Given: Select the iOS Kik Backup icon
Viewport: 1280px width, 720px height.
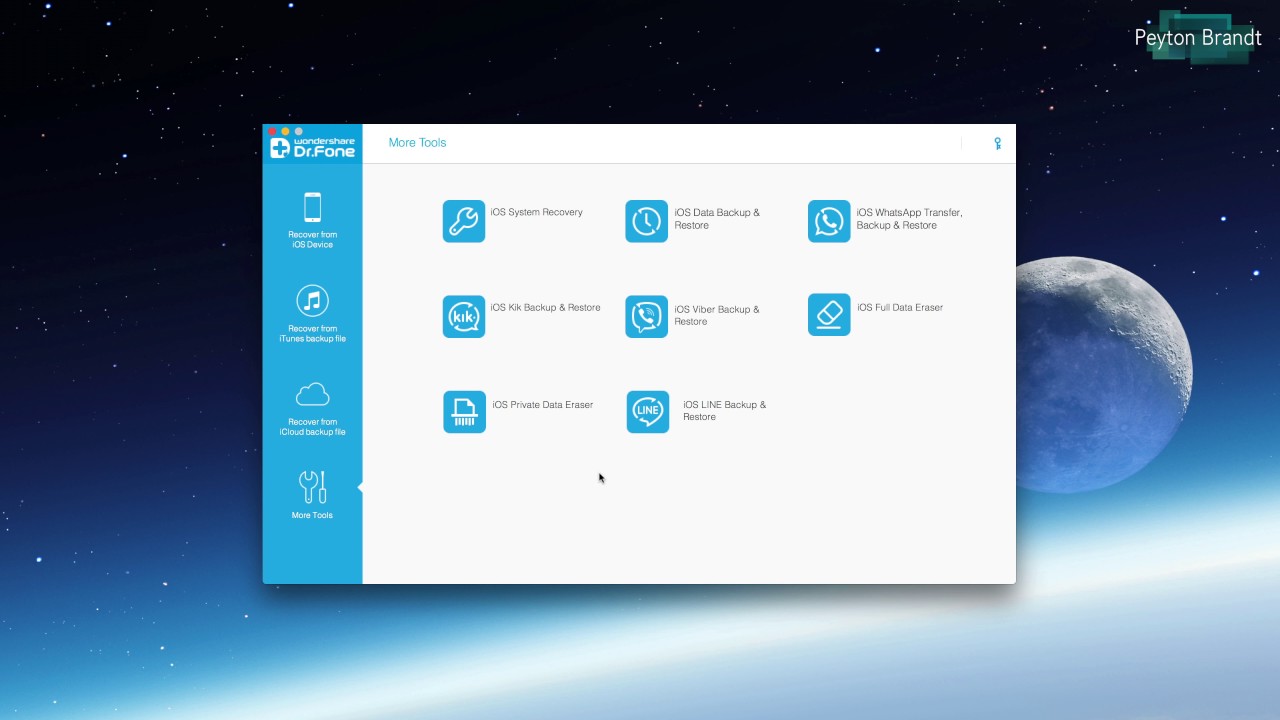Looking at the screenshot, I should [464, 317].
